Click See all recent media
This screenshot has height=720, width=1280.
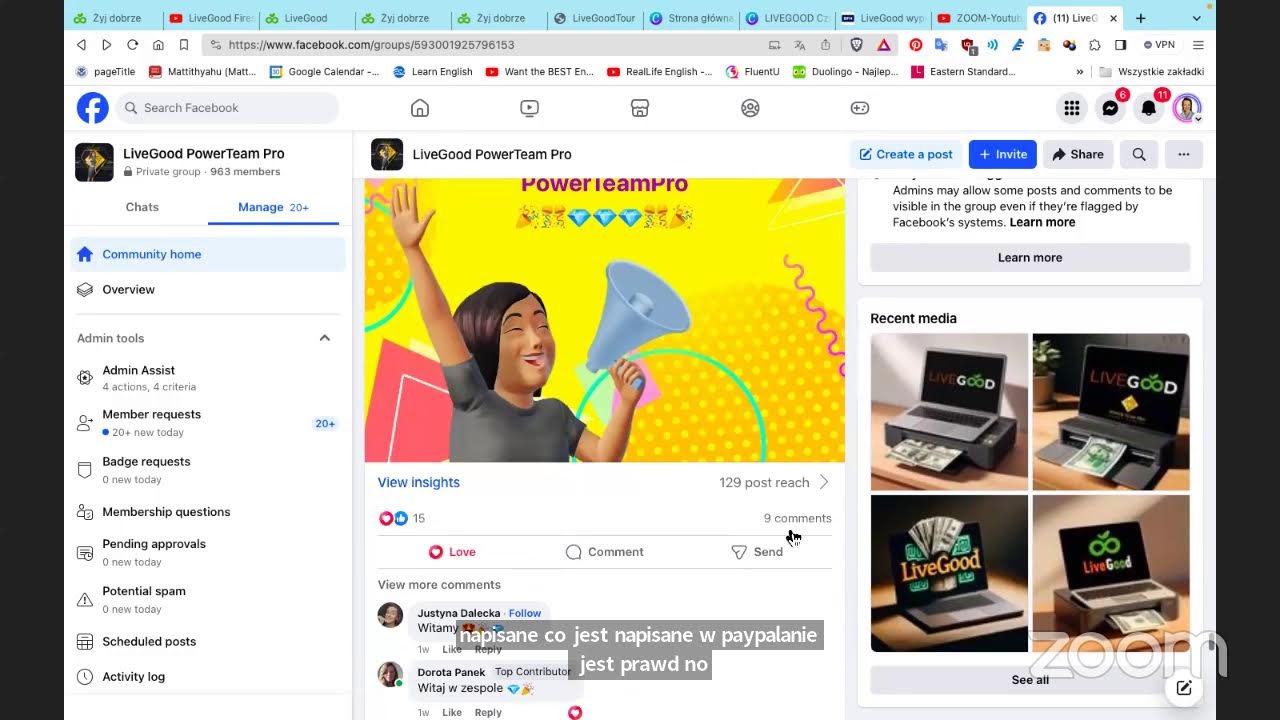coord(1030,680)
